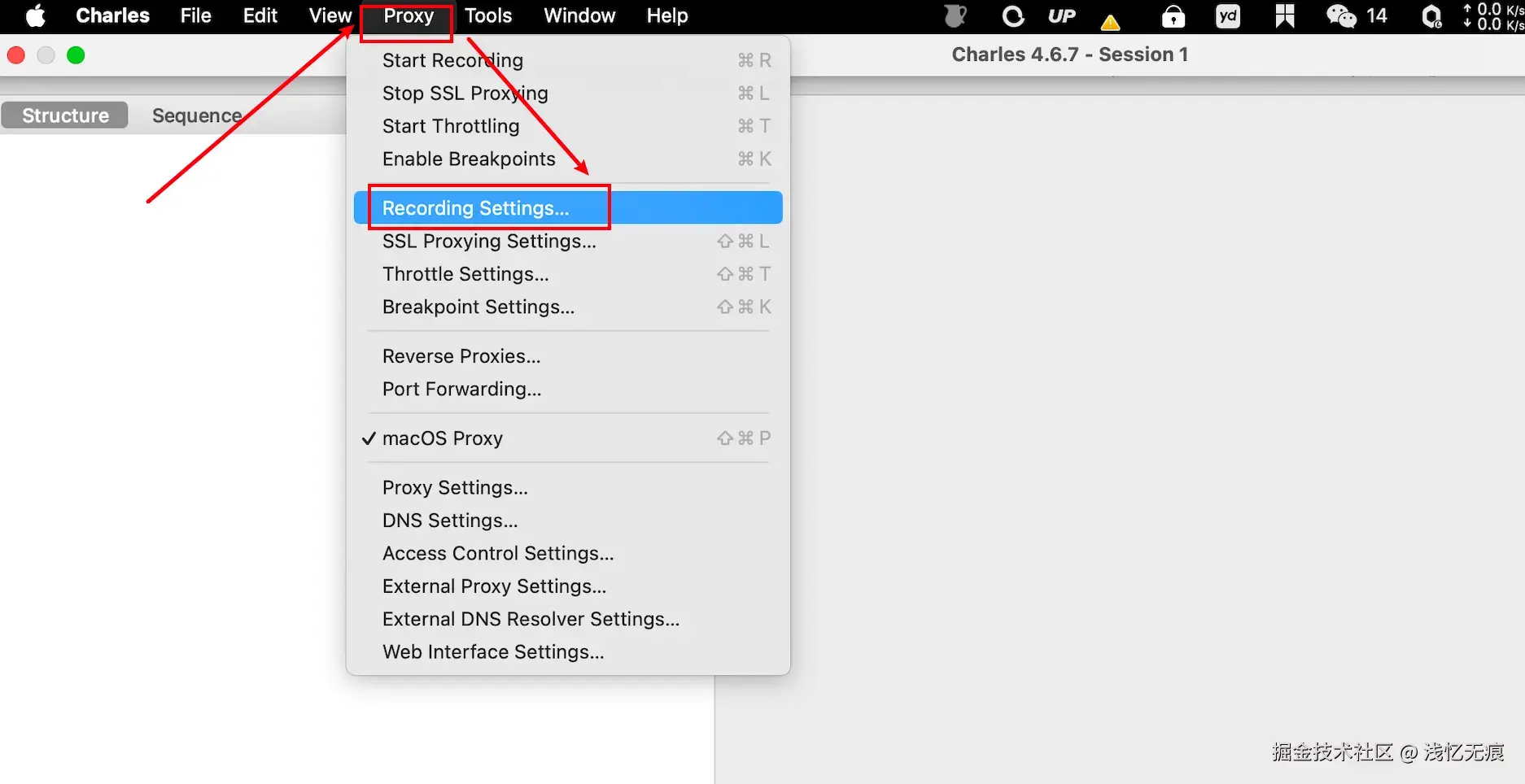Switch to the Structure tab

click(x=65, y=115)
